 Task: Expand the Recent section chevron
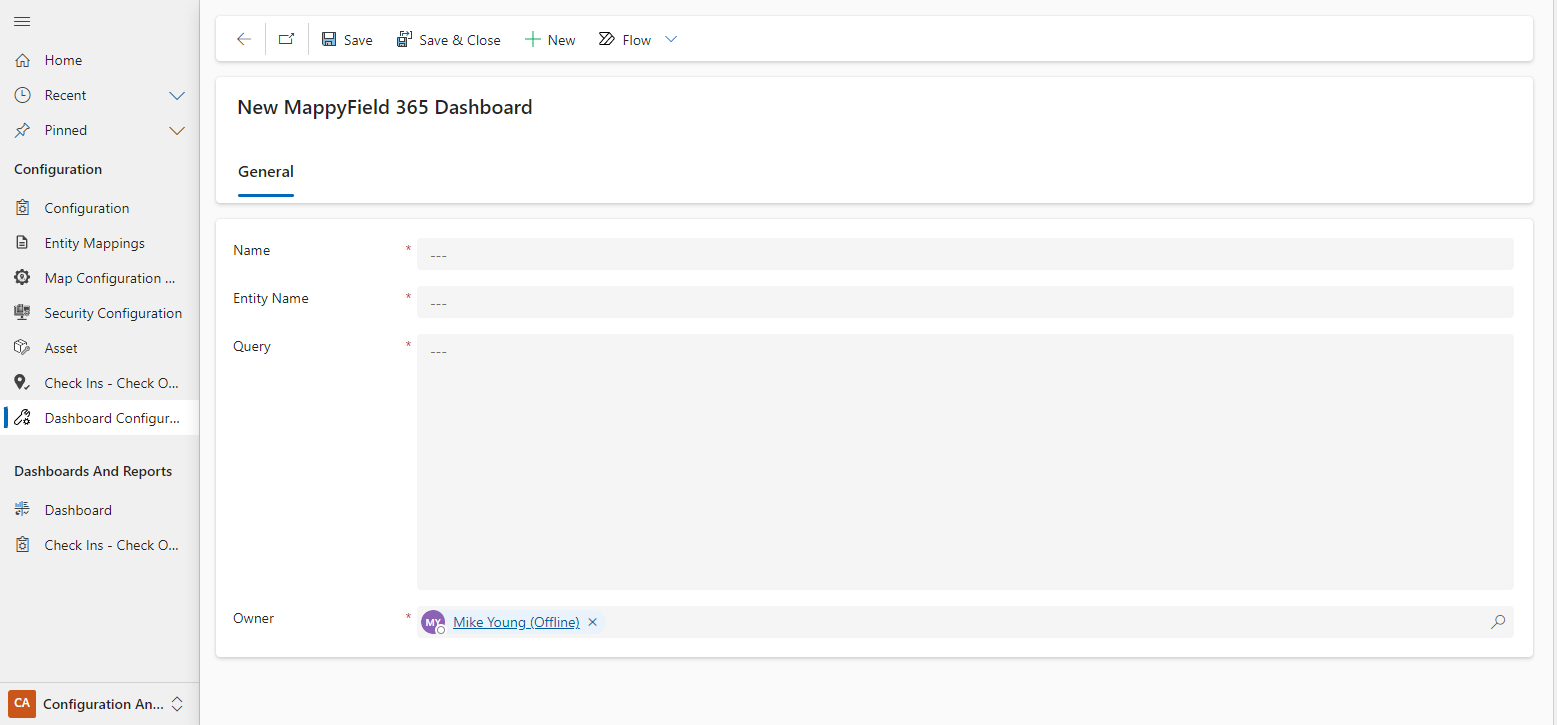pyautogui.click(x=177, y=96)
